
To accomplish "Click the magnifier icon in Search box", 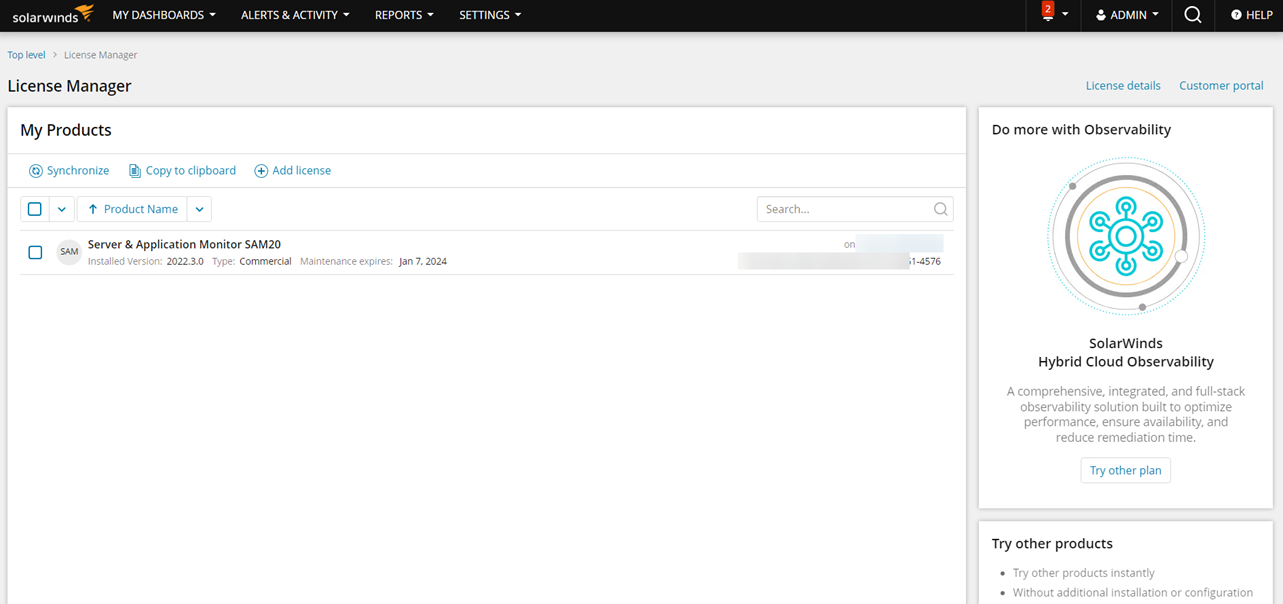I will click(940, 209).
